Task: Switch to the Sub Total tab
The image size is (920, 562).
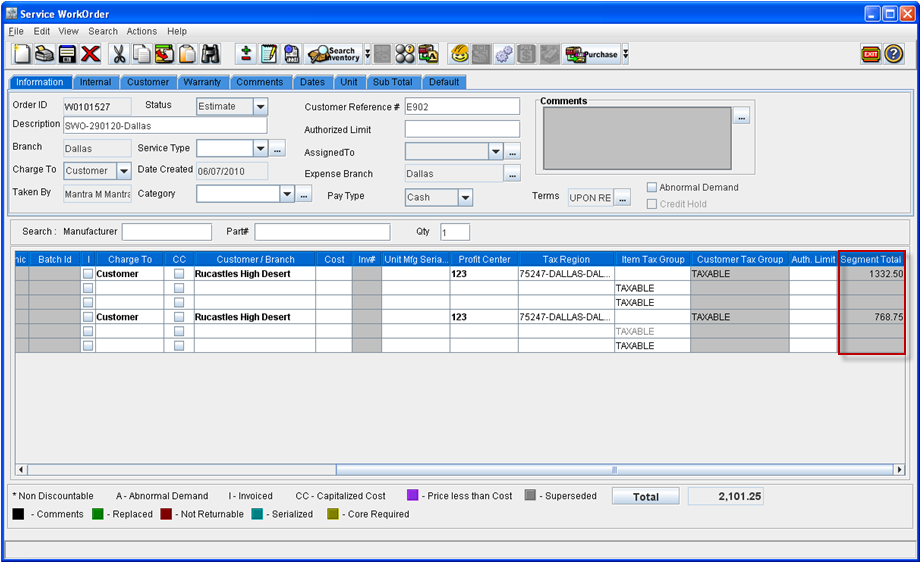Action: (x=393, y=82)
